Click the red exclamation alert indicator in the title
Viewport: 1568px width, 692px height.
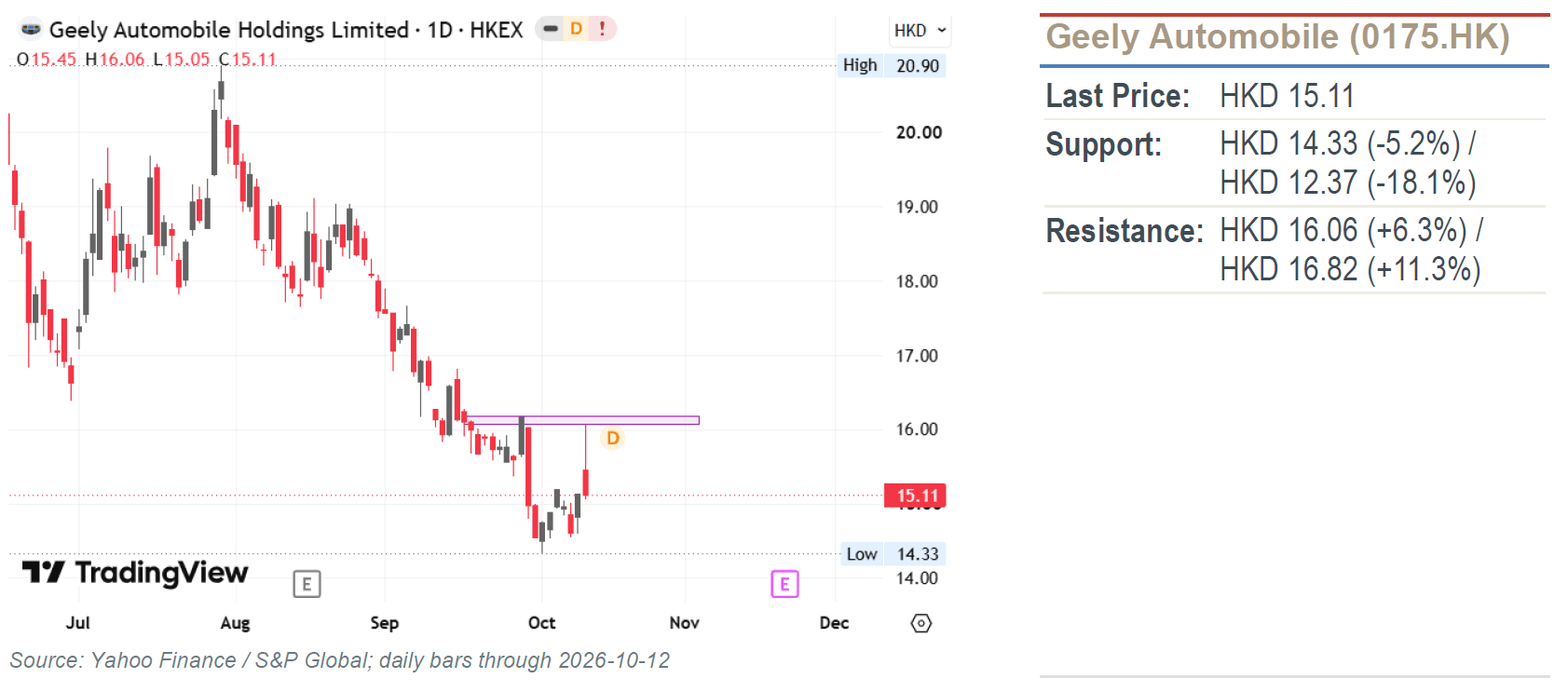point(603,29)
